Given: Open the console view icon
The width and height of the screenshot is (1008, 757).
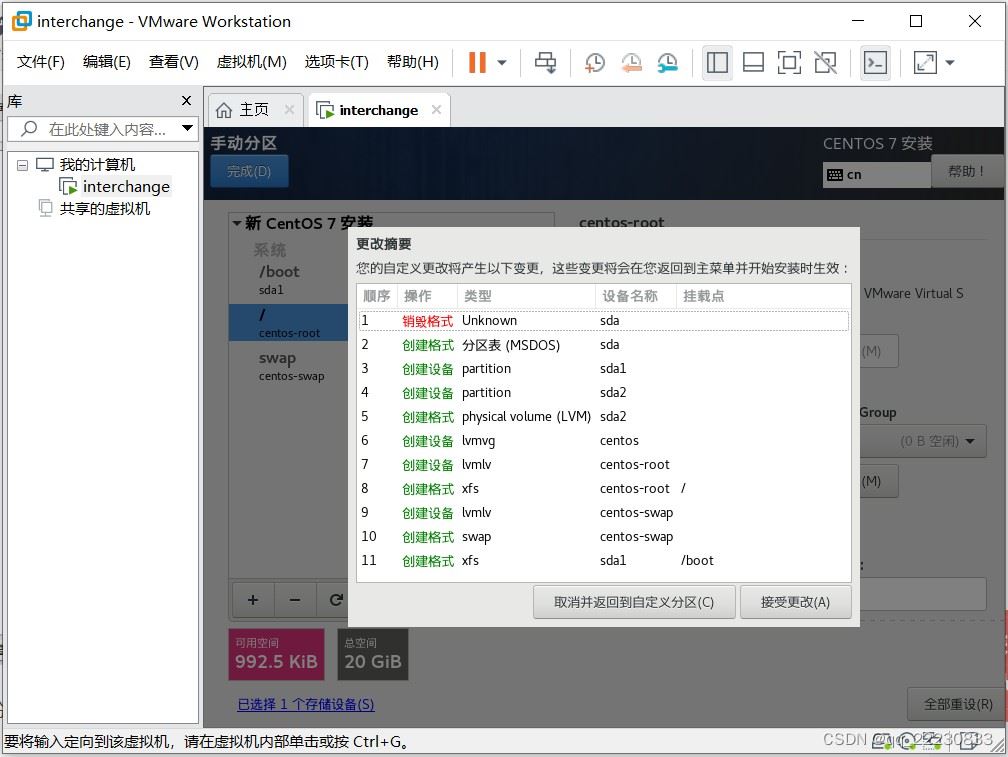Looking at the screenshot, I should click(876, 62).
